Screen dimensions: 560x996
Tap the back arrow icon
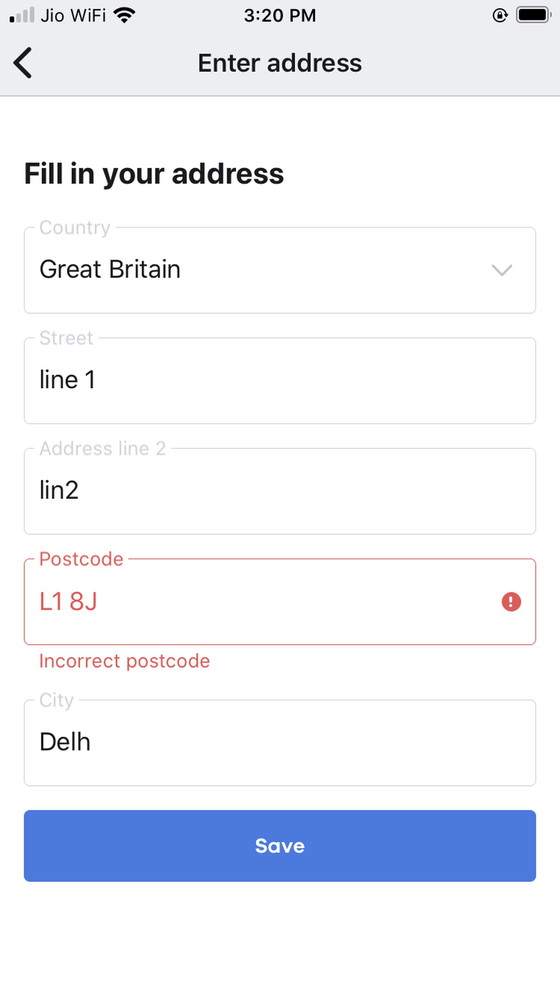pos(22,63)
